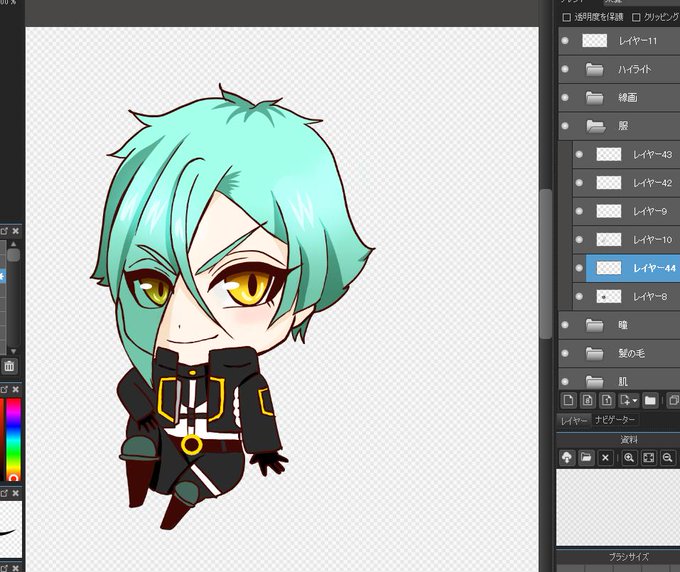Hide the selected layer レイヤー44
This screenshot has height=572, width=680.
point(579,268)
